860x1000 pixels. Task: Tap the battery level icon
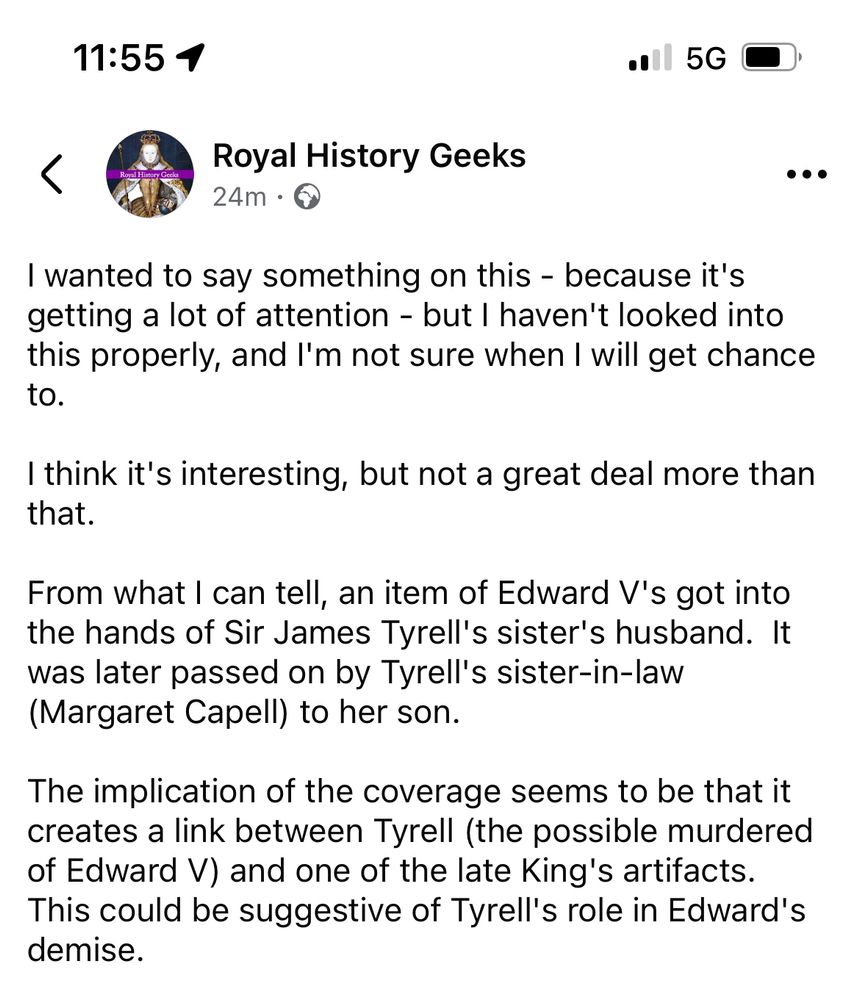click(x=771, y=58)
